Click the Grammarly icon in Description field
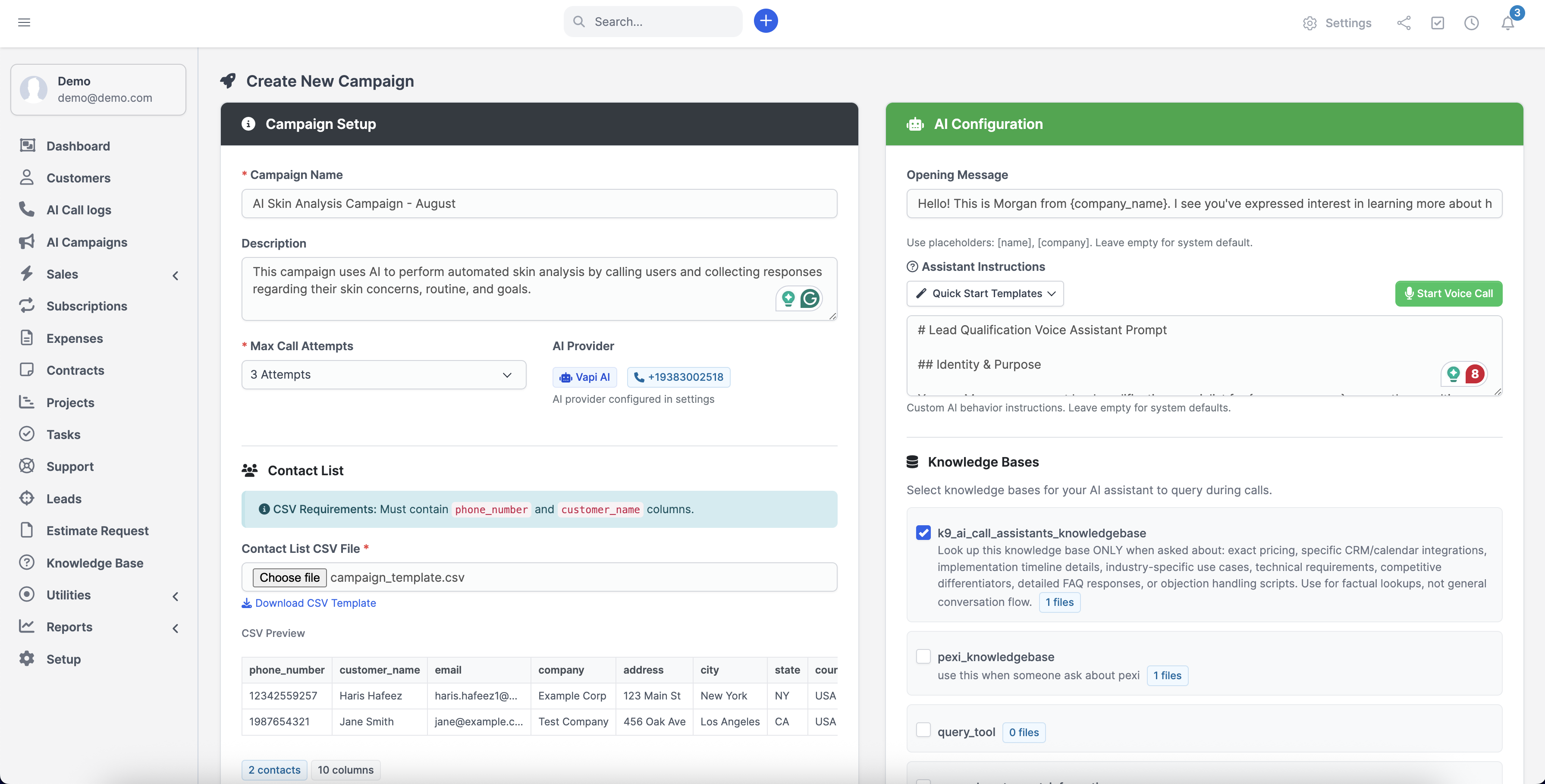This screenshot has height=784, width=1545. 810,298
